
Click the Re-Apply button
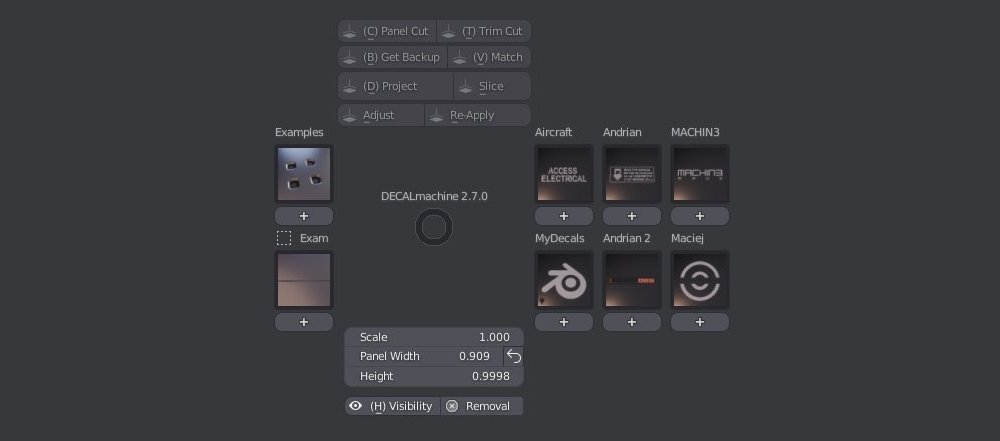[x=478, y=116]
